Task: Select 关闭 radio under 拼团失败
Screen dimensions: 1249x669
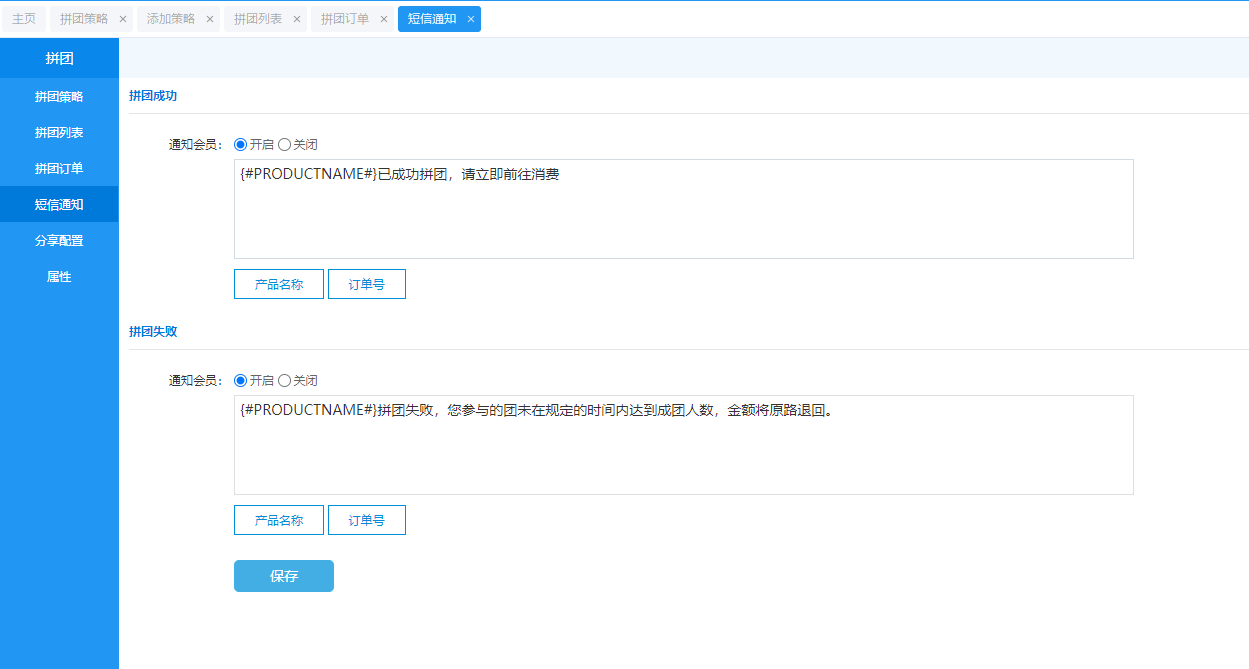Action: [284, 381]
